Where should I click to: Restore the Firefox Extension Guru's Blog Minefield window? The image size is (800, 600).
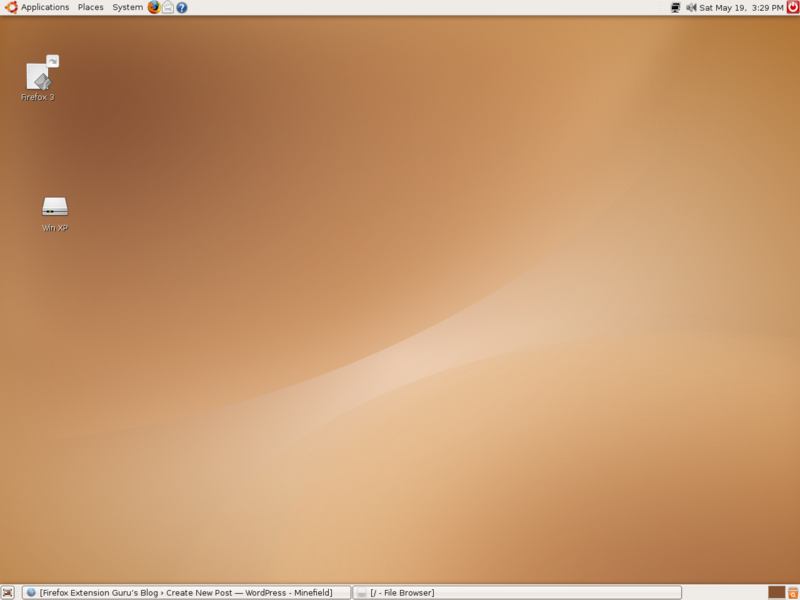tap(186, 592)
